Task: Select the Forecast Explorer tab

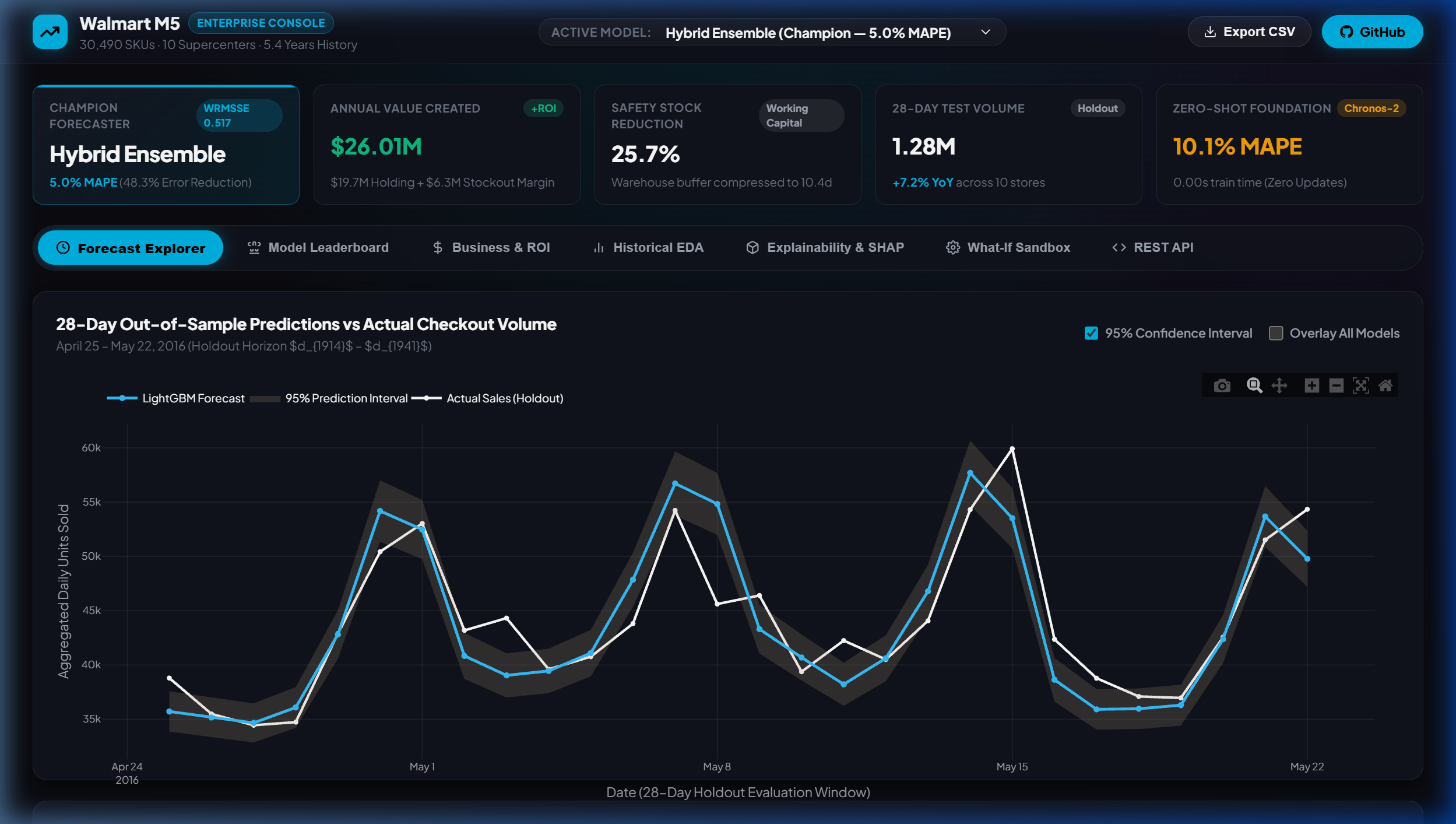Action: click(131, 248)
